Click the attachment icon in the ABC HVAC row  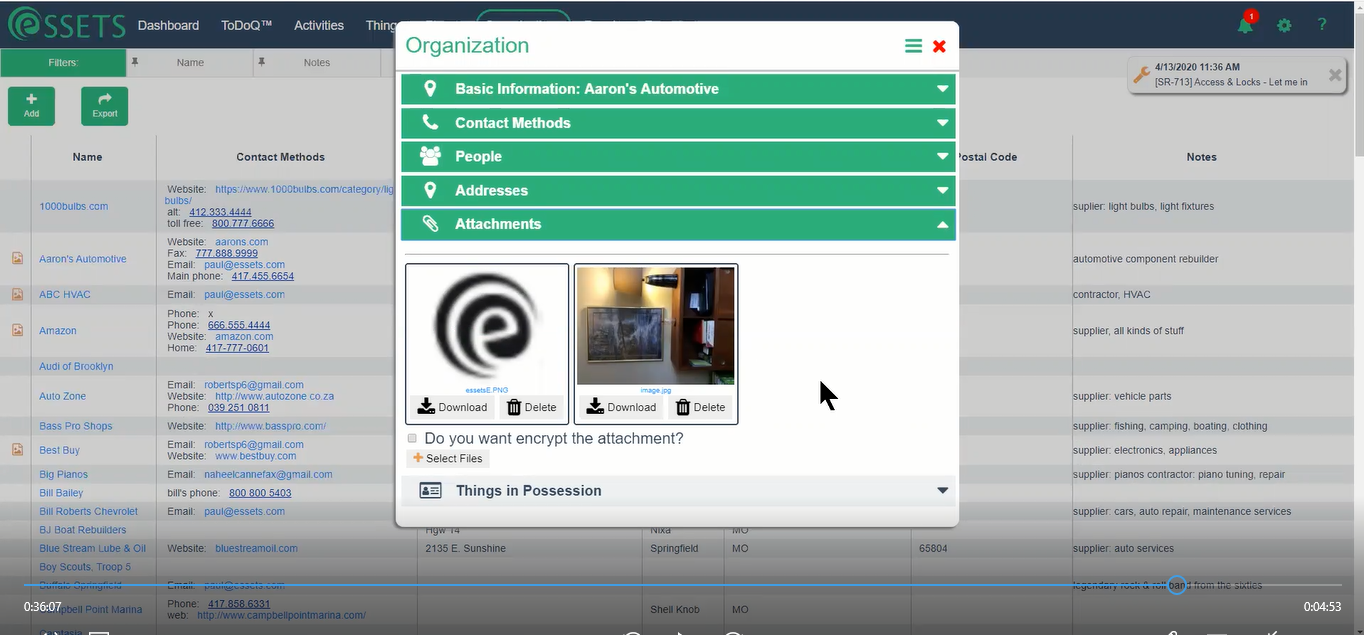click(x=17, y=295)
